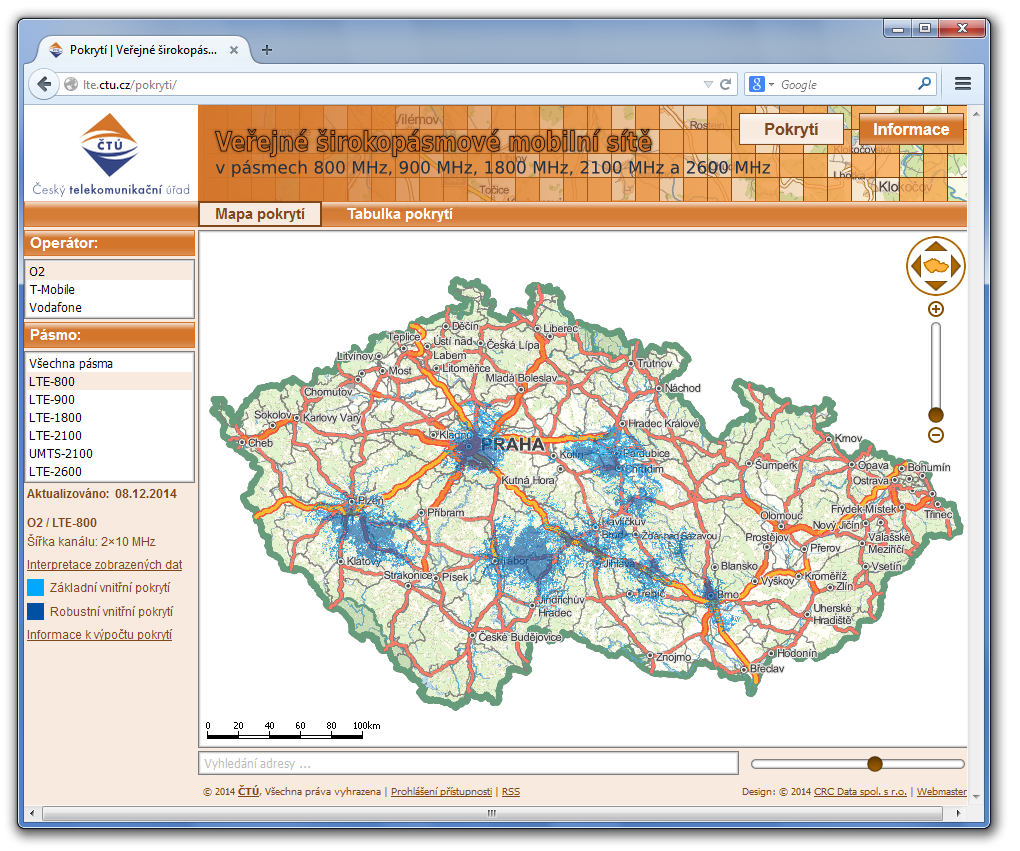Switch to Mapa pokrytí tab
Image resolution: width=1020 pixels, height=851 pixels.
pos(260,214)
